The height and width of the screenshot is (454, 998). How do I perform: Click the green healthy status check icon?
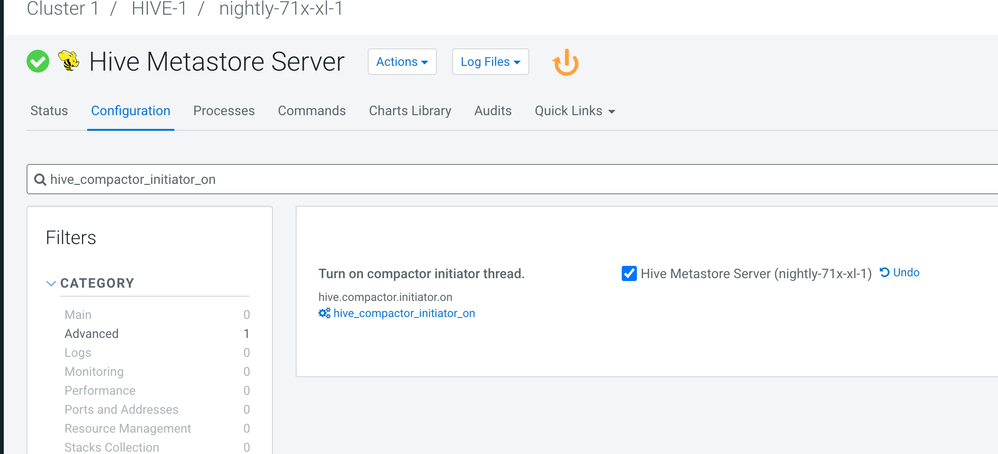pos(38,62)
